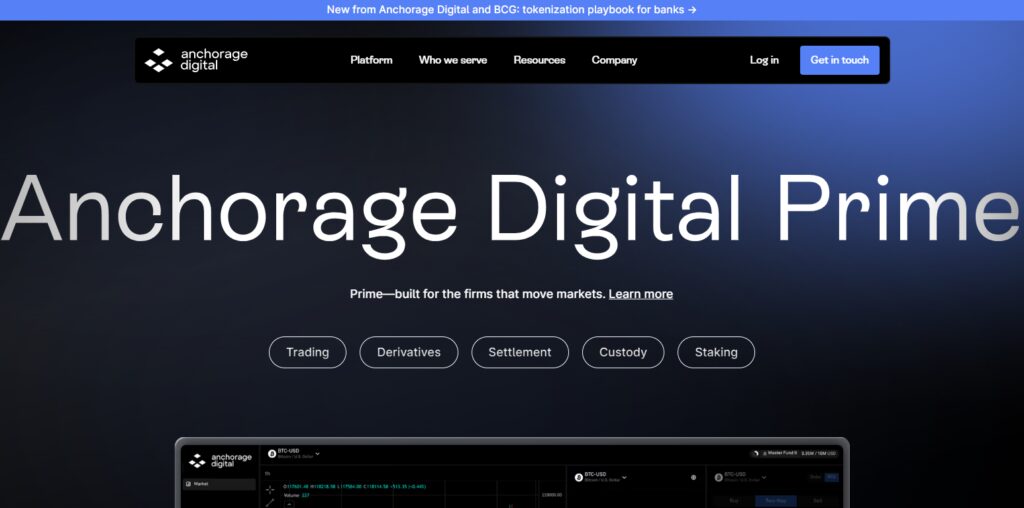1024x508 pixels.
Task: Click the Log in link
Action: pyautogui.click(x=764, y=60)
